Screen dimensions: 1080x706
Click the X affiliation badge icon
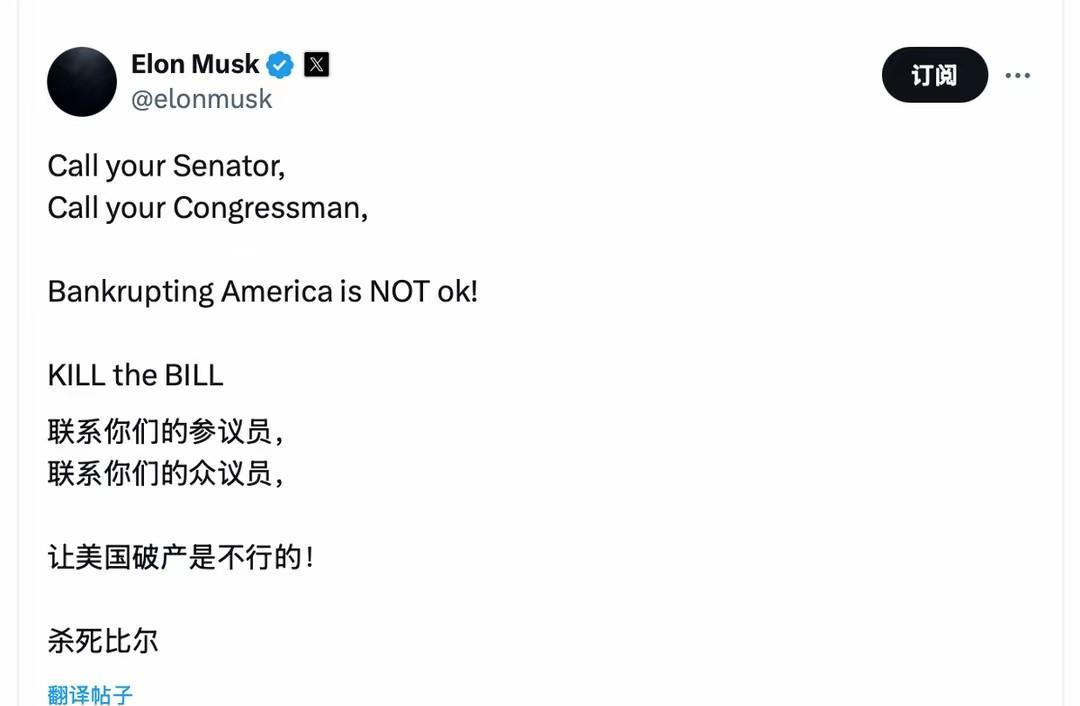pos(316,66)
